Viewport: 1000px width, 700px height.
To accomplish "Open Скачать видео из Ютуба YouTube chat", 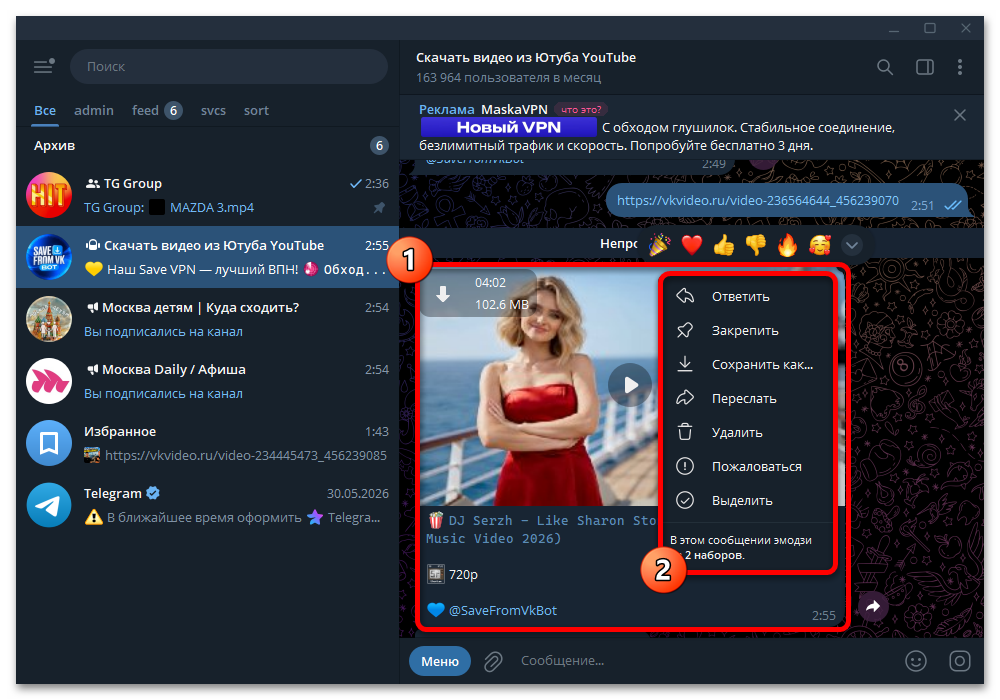I will (207, 257).
